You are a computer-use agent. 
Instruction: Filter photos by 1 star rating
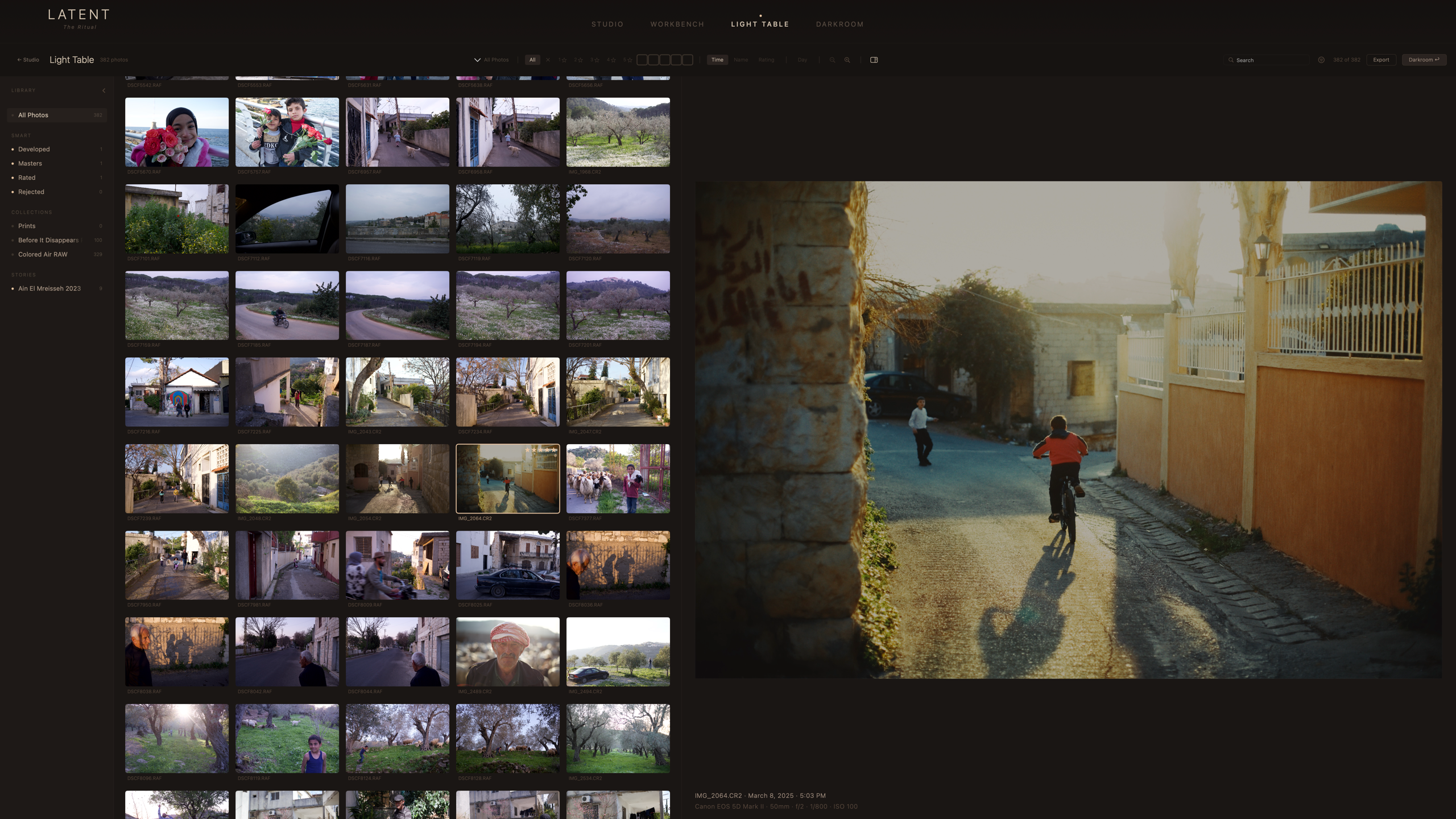(563, 60)
